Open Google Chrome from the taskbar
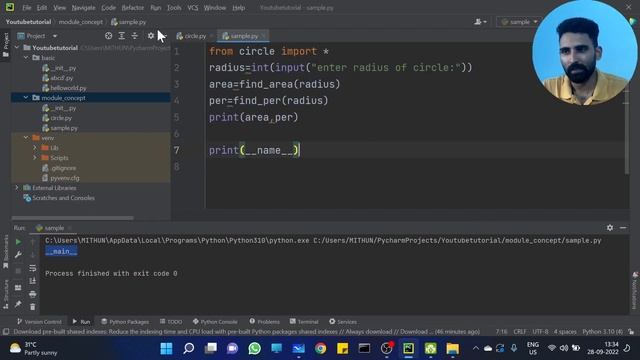The height and width of the screenshot is (360, 640). point(320,349)
